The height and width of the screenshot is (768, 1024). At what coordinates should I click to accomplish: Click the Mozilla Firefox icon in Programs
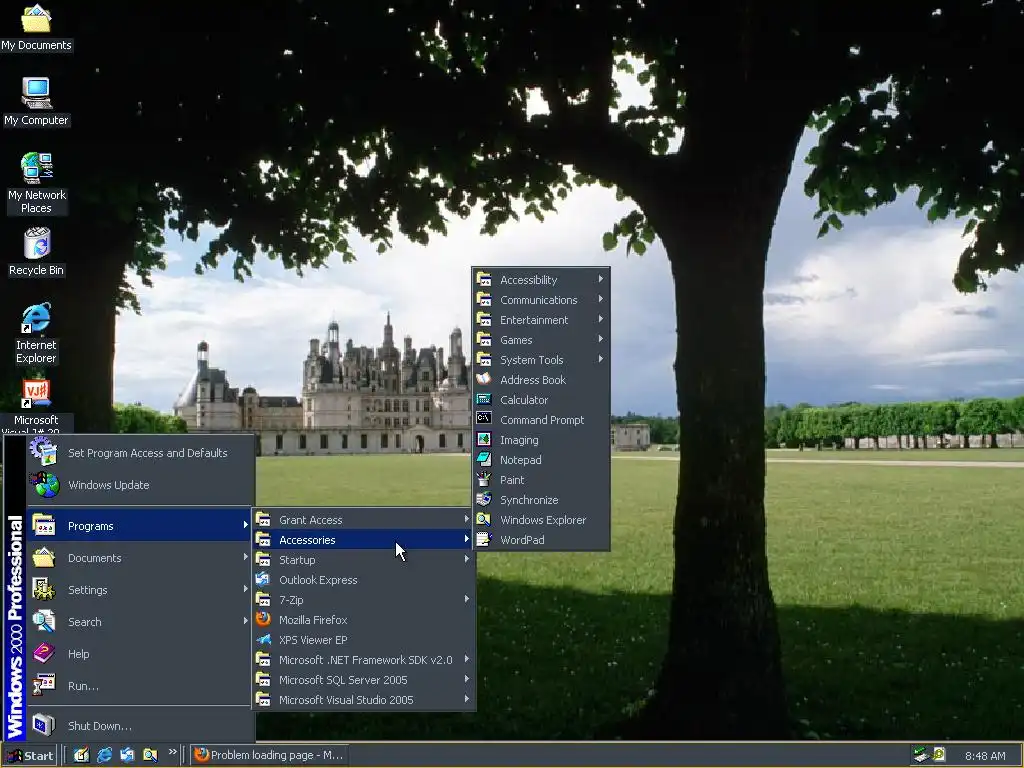pyautogui.click(x=263, y=619)
